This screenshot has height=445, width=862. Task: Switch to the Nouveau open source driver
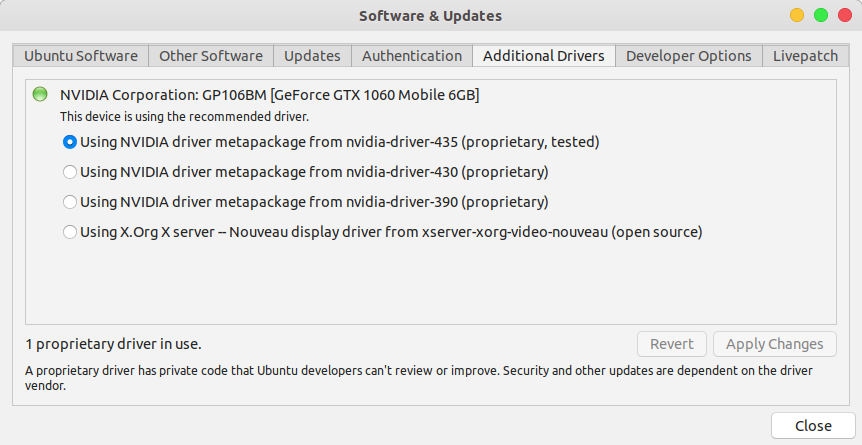[x=70, y=232]
